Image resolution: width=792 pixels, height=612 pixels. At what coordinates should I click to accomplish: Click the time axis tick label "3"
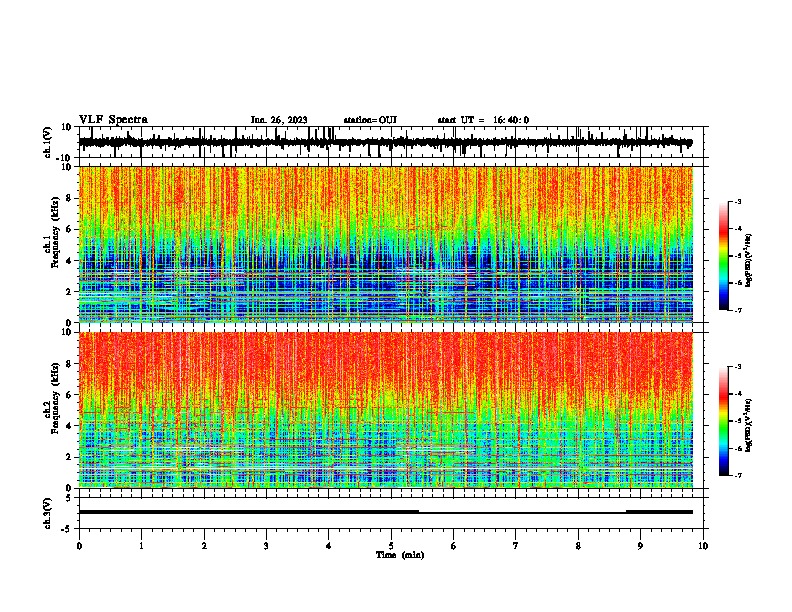pyautogui.click(x=266, y=546)
